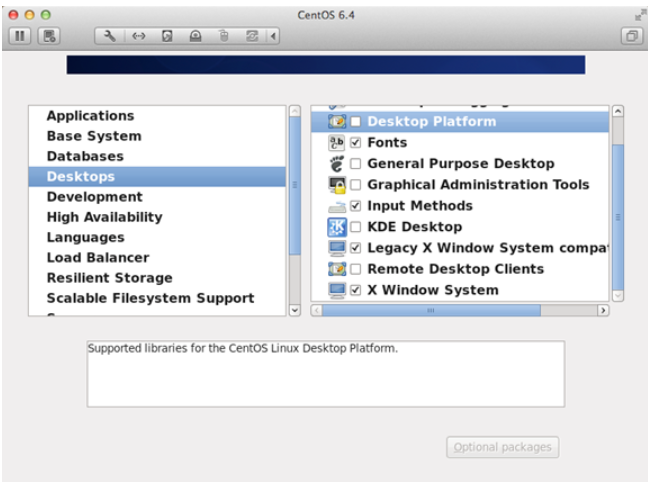Click the USB mouse toolbar icon

click(224, 36)
